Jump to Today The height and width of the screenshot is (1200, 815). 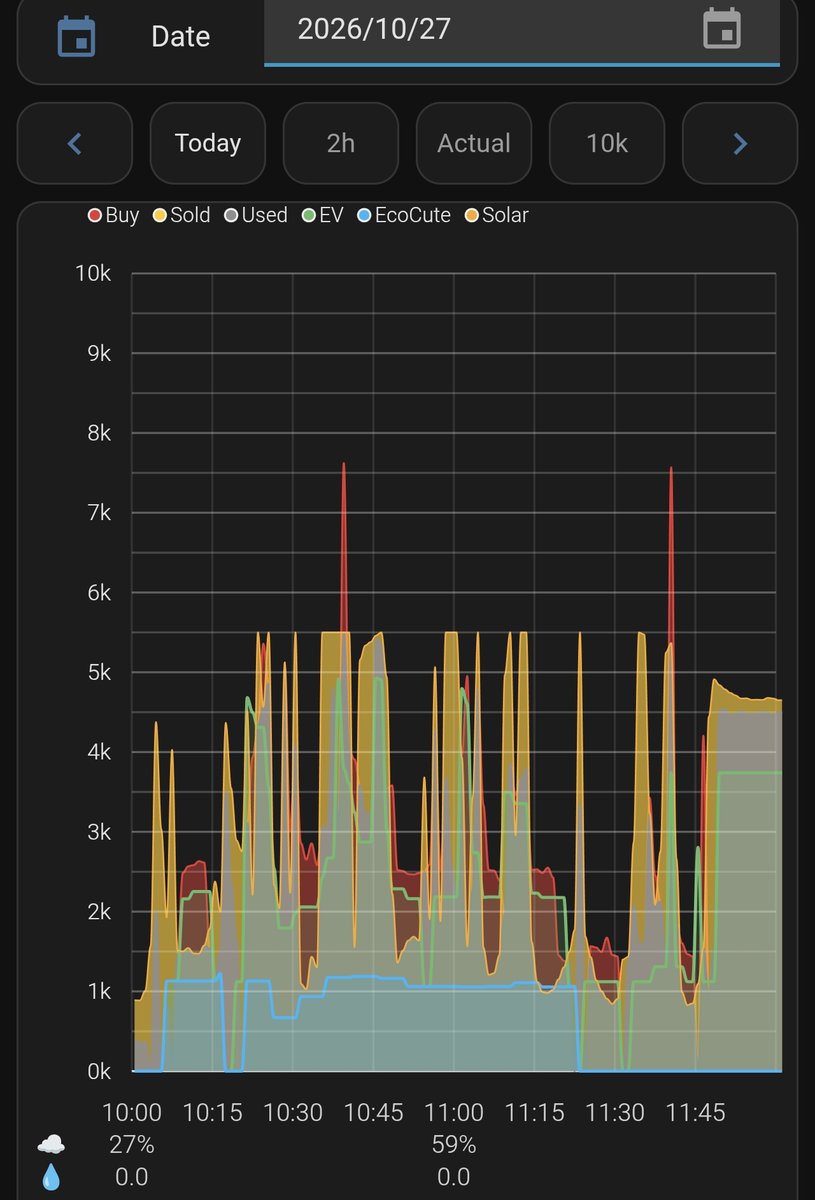pos(208,143)
